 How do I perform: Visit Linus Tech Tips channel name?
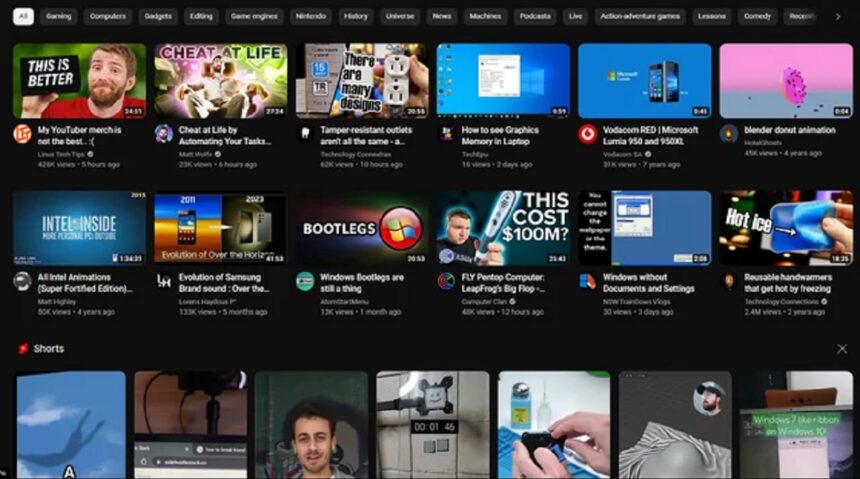pyautogui.click(x=61, y=154)
